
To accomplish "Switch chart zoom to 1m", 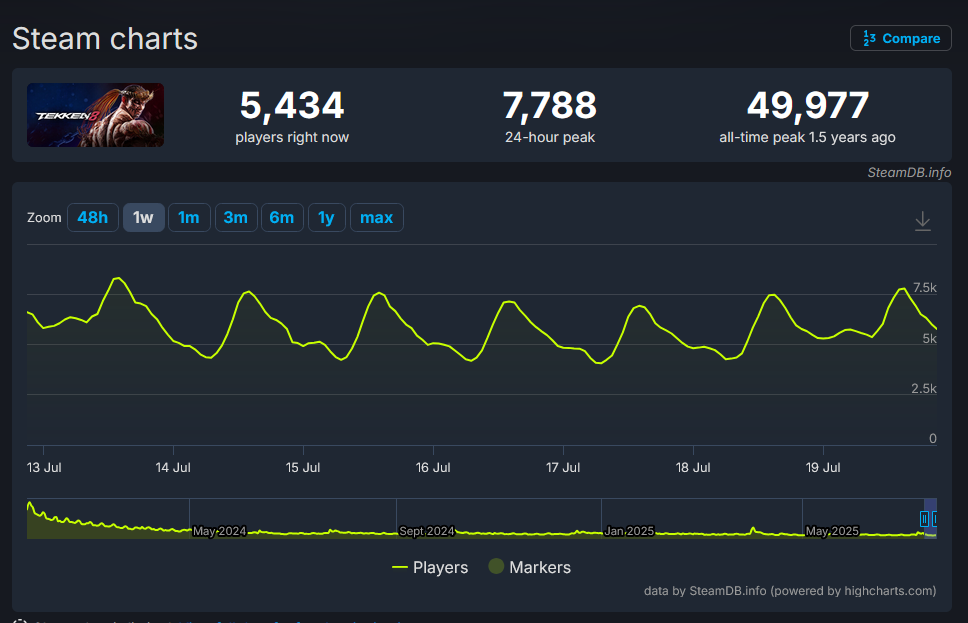I will tap(189, 217).
